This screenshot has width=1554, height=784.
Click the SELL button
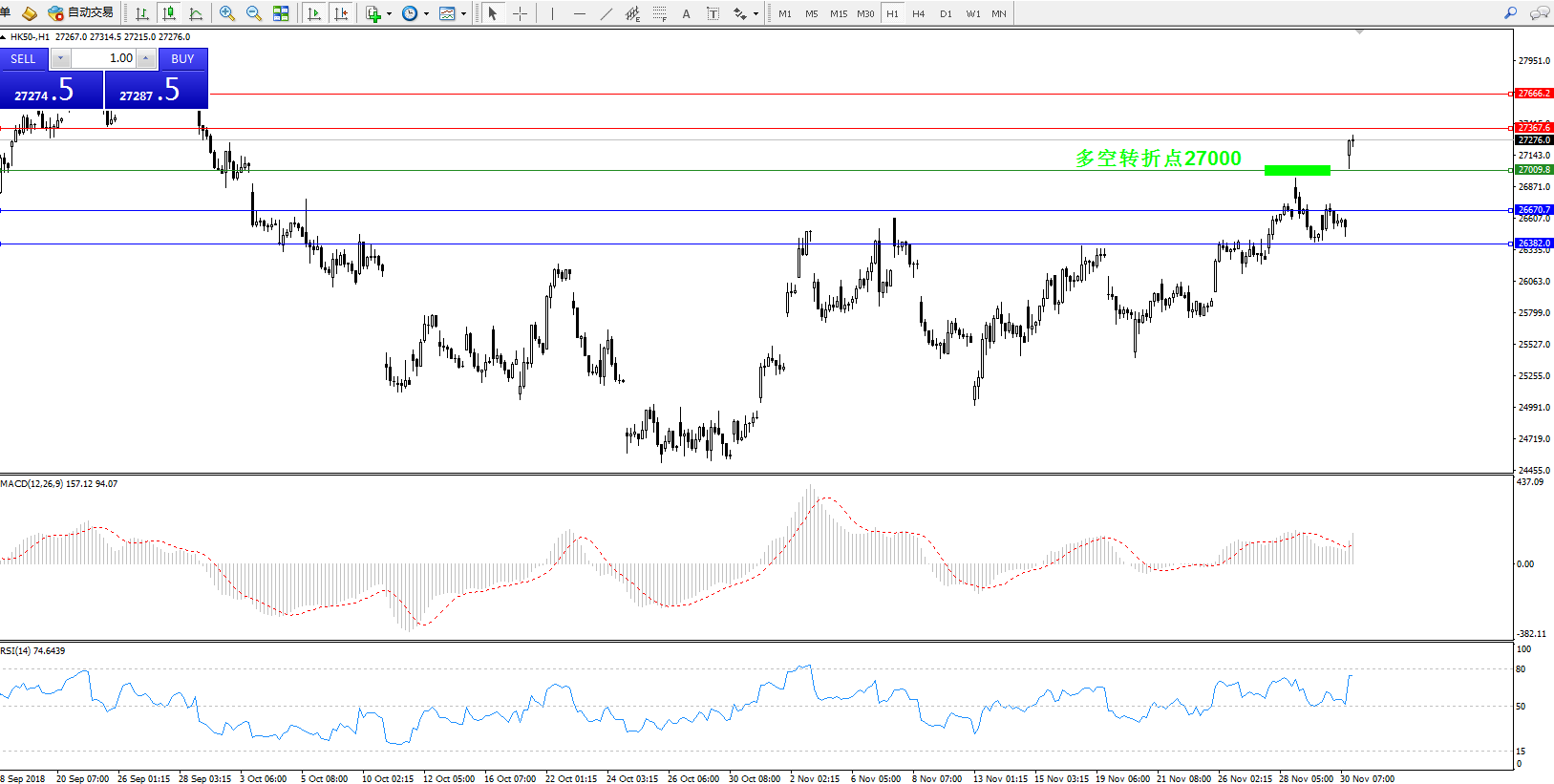(24, 59)
